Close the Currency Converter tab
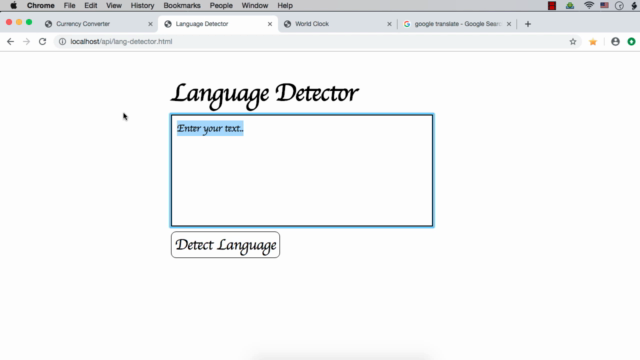640x360 pixels. coord(150,24)
